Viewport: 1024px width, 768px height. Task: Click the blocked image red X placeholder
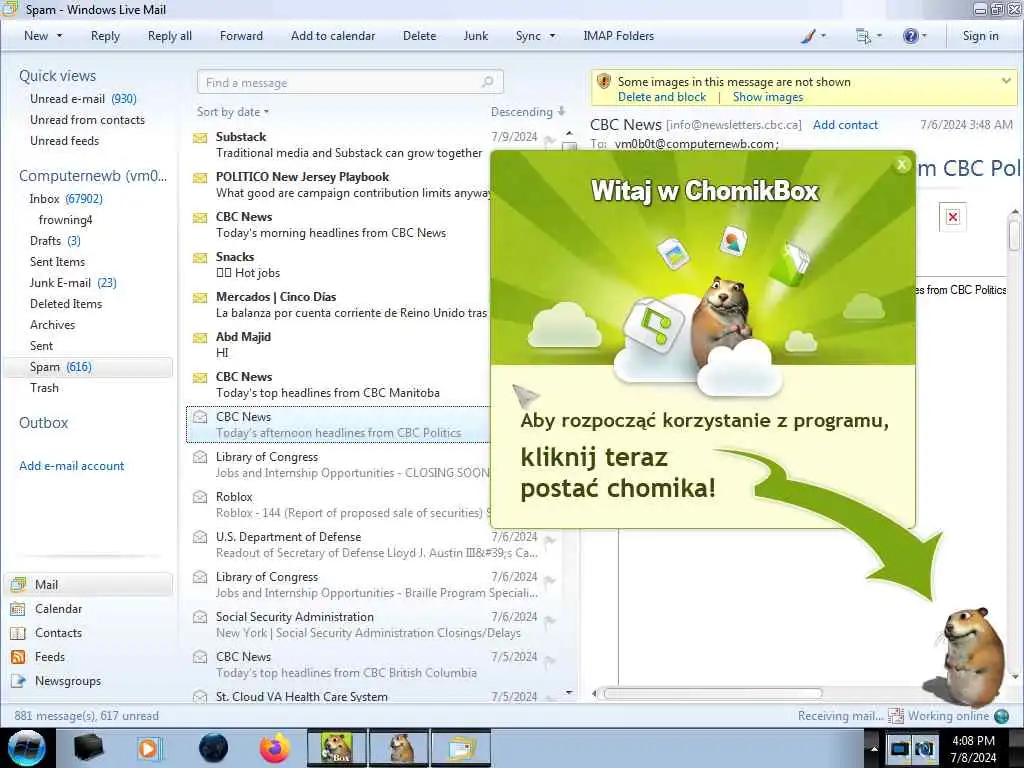pyautogui.click(x=953, y=217)
